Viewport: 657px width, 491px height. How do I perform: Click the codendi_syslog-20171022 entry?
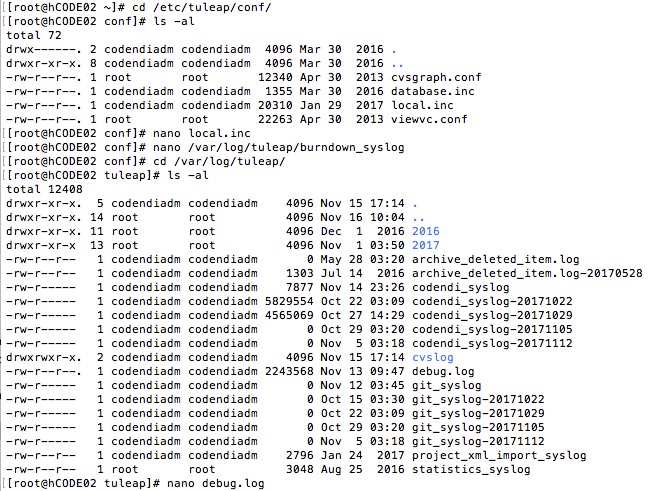[492, 302]
